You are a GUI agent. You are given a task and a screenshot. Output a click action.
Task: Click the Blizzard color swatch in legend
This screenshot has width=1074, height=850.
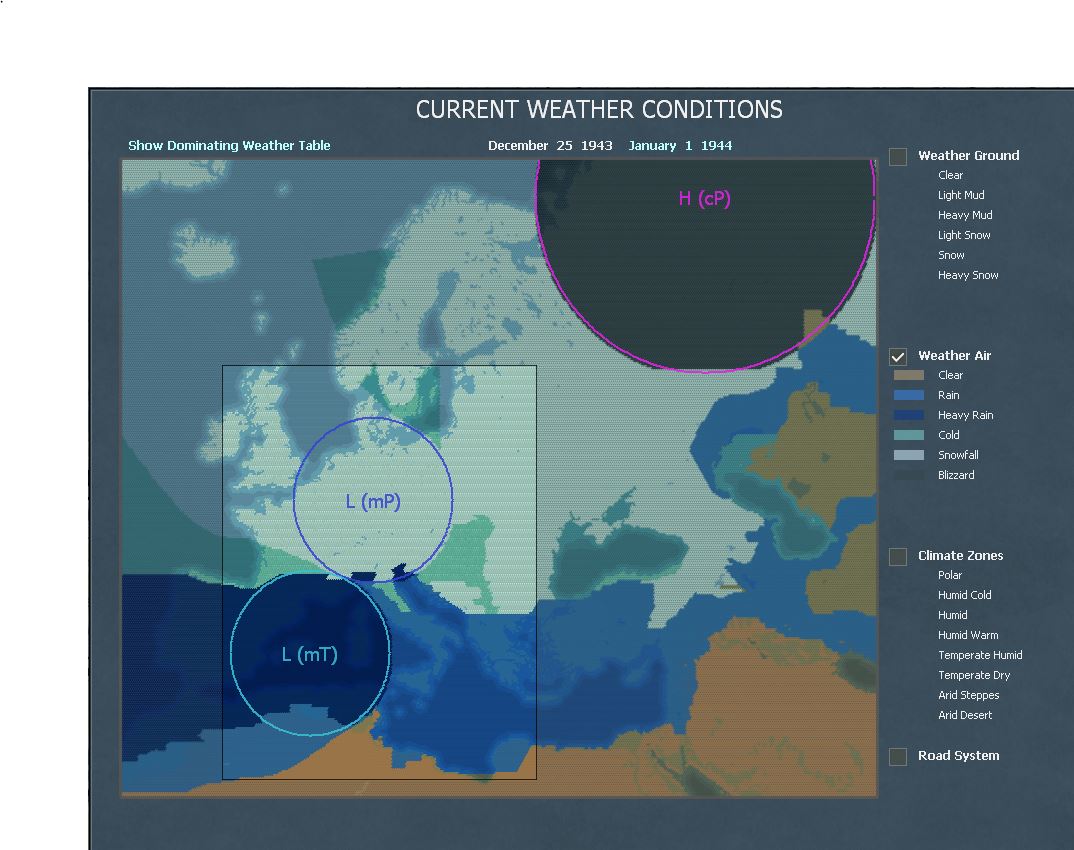pos(909,475)
